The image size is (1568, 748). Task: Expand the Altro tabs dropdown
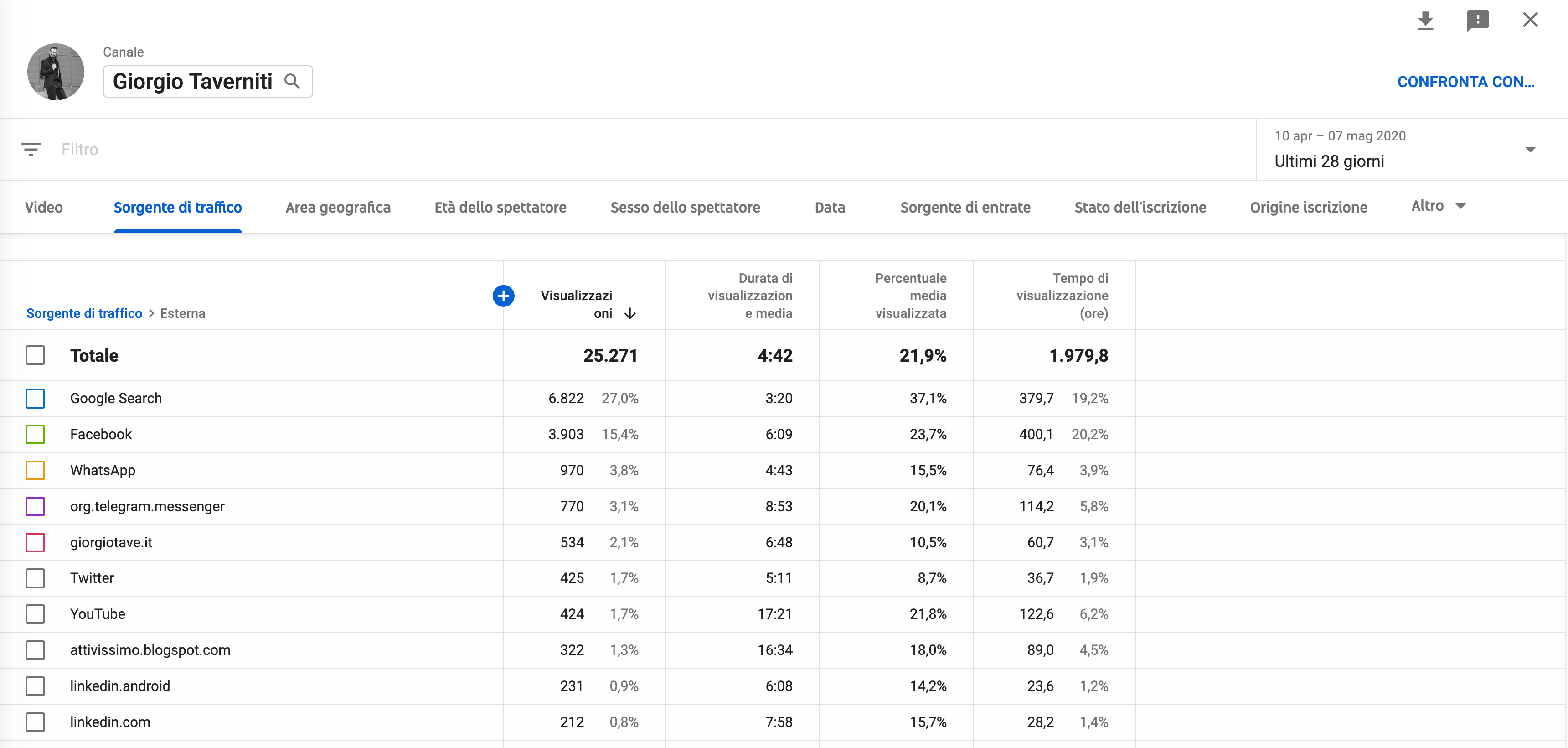[1439, 206]
